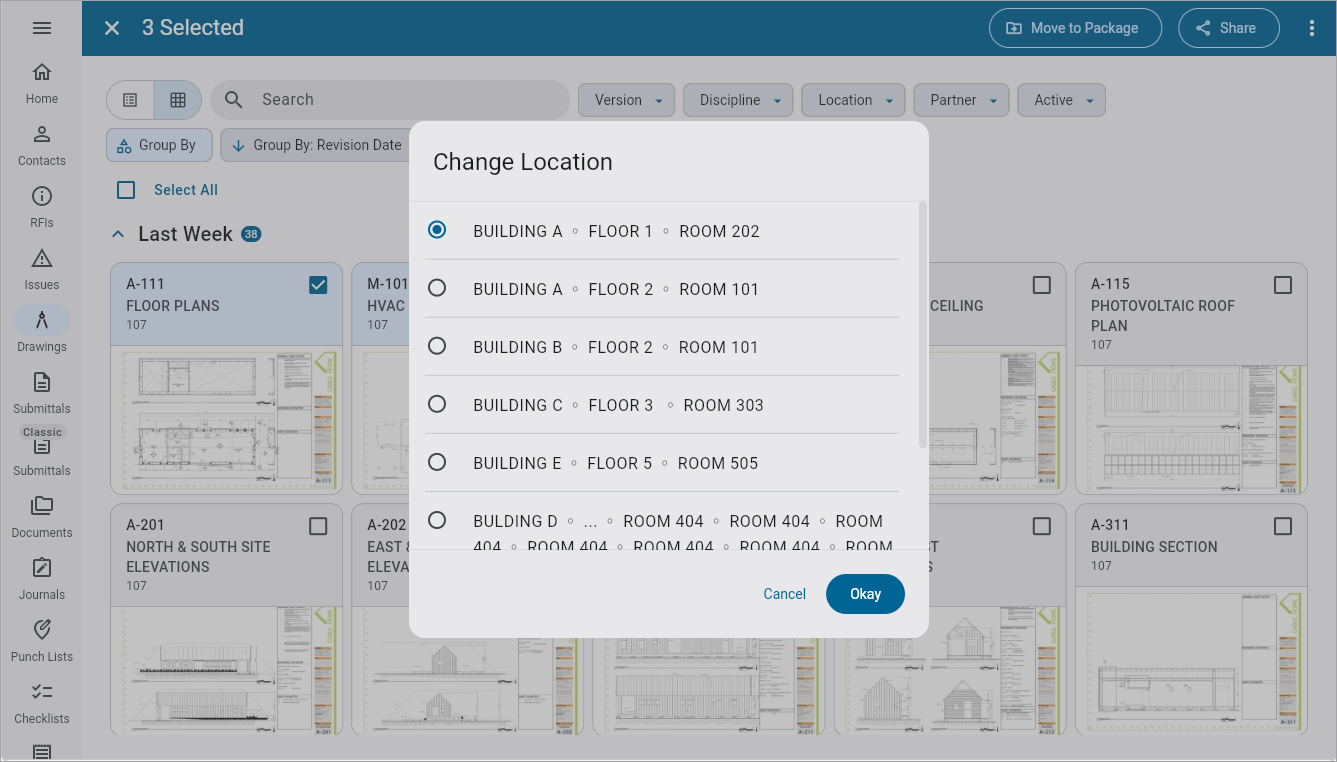Click the Last Week 38 count badge
Screen dimensions: 1337x762
tap(251, 234)
